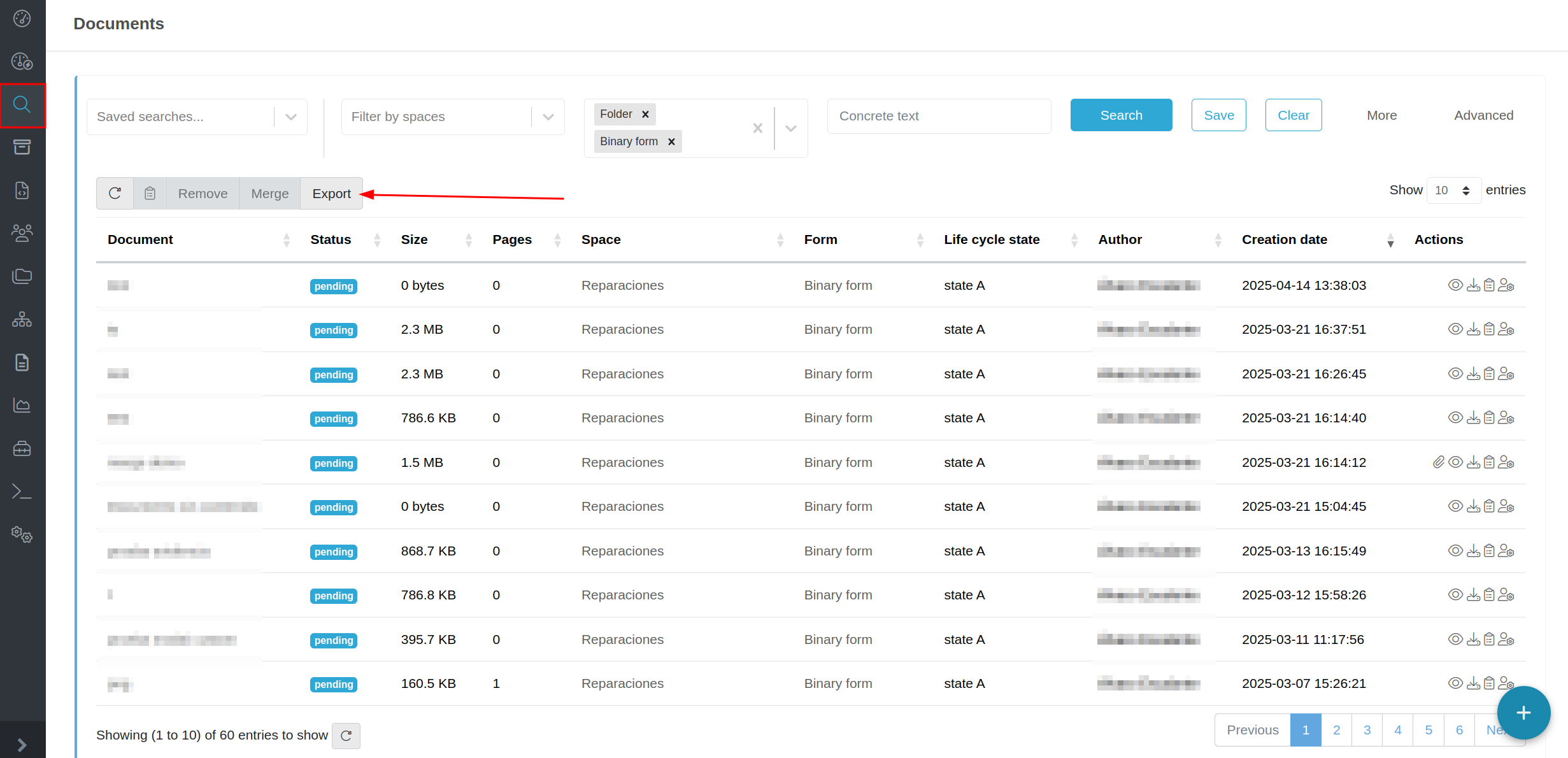1568x758 pixels.
Task: View the first document via eye icon
Action: [1455, 285]
